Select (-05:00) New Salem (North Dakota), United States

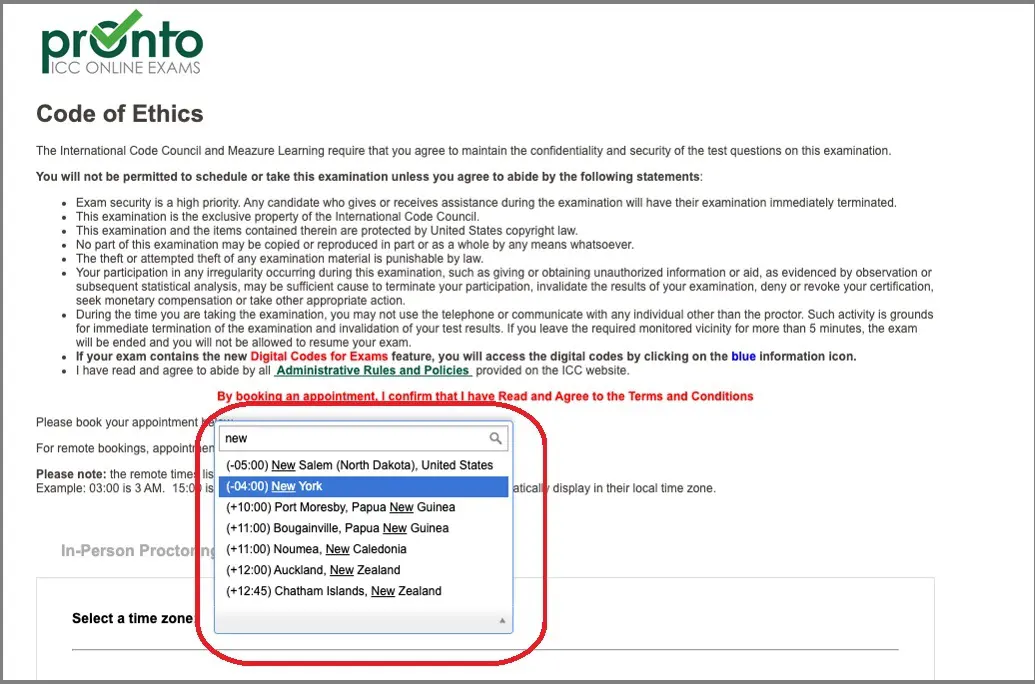364,465
